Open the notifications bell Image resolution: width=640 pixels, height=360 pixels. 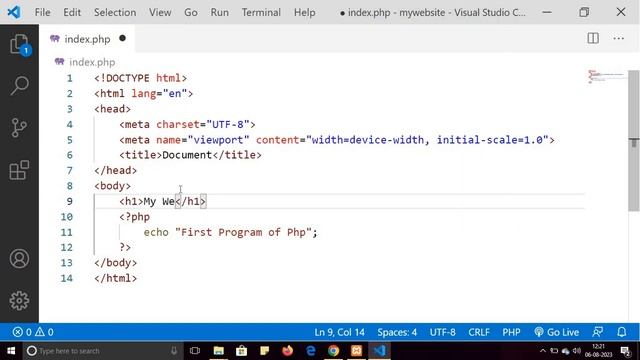click(622, 332)
